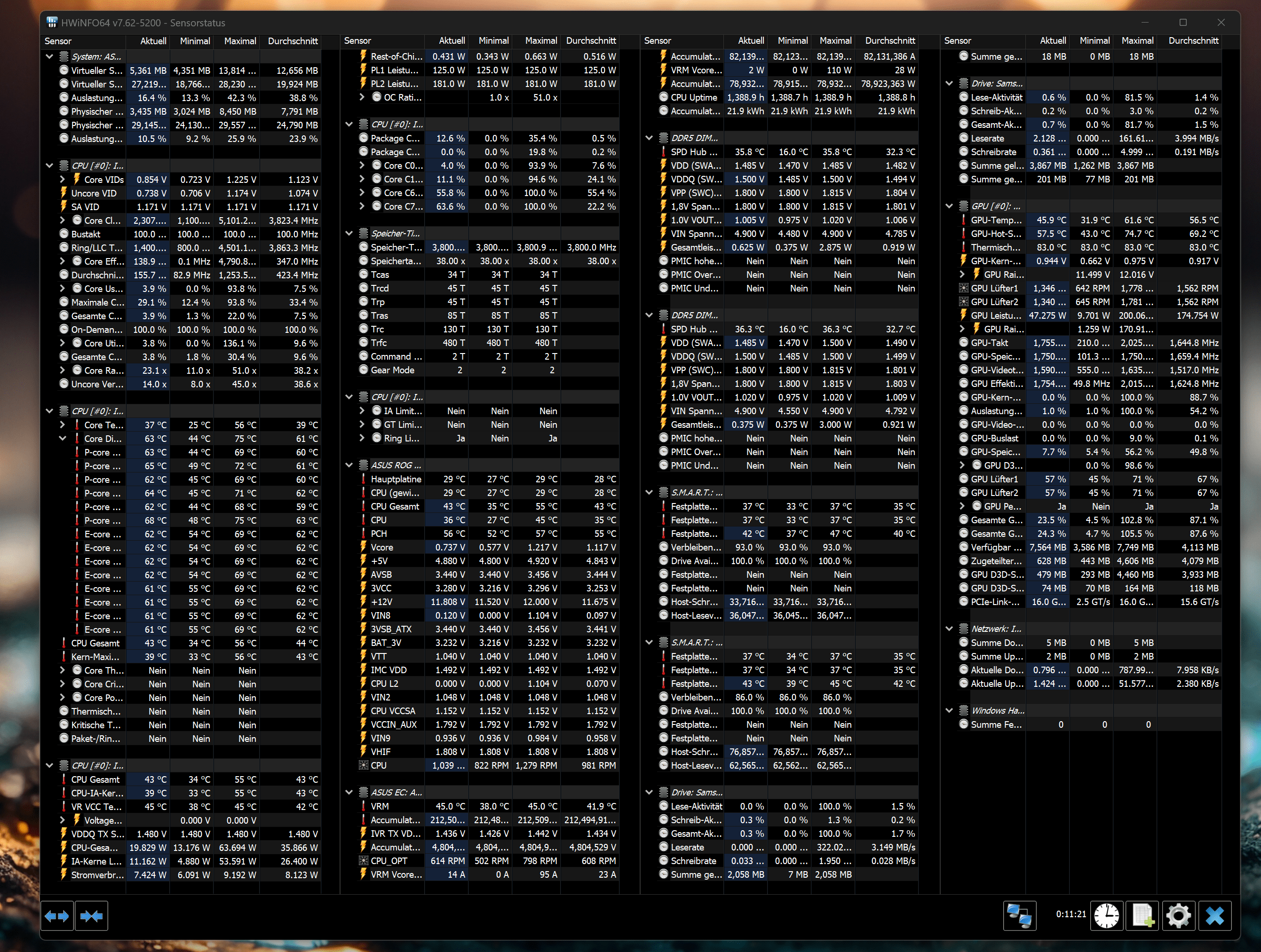Expand the Core Eff... clocks row
The image size is (1261, 952).
63,261
